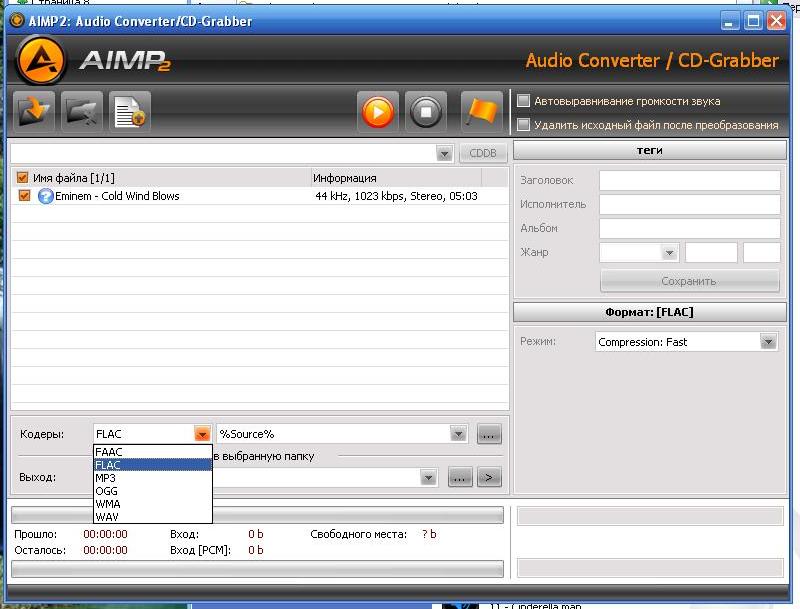Image resolution: width=800 pixels, height=609 pixels.
Task: Pick WAV from the encoder list
Action: (153, 517)
